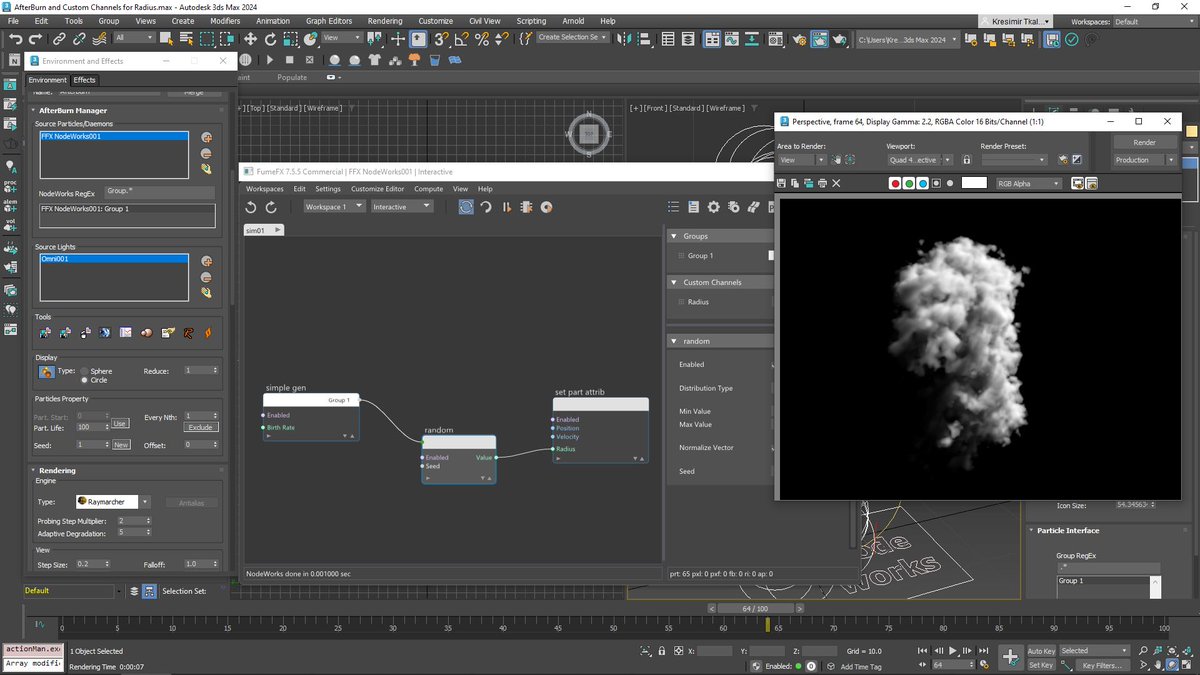Click the random node in the graph
The image size is (1200, 675).
coord(458,459)
